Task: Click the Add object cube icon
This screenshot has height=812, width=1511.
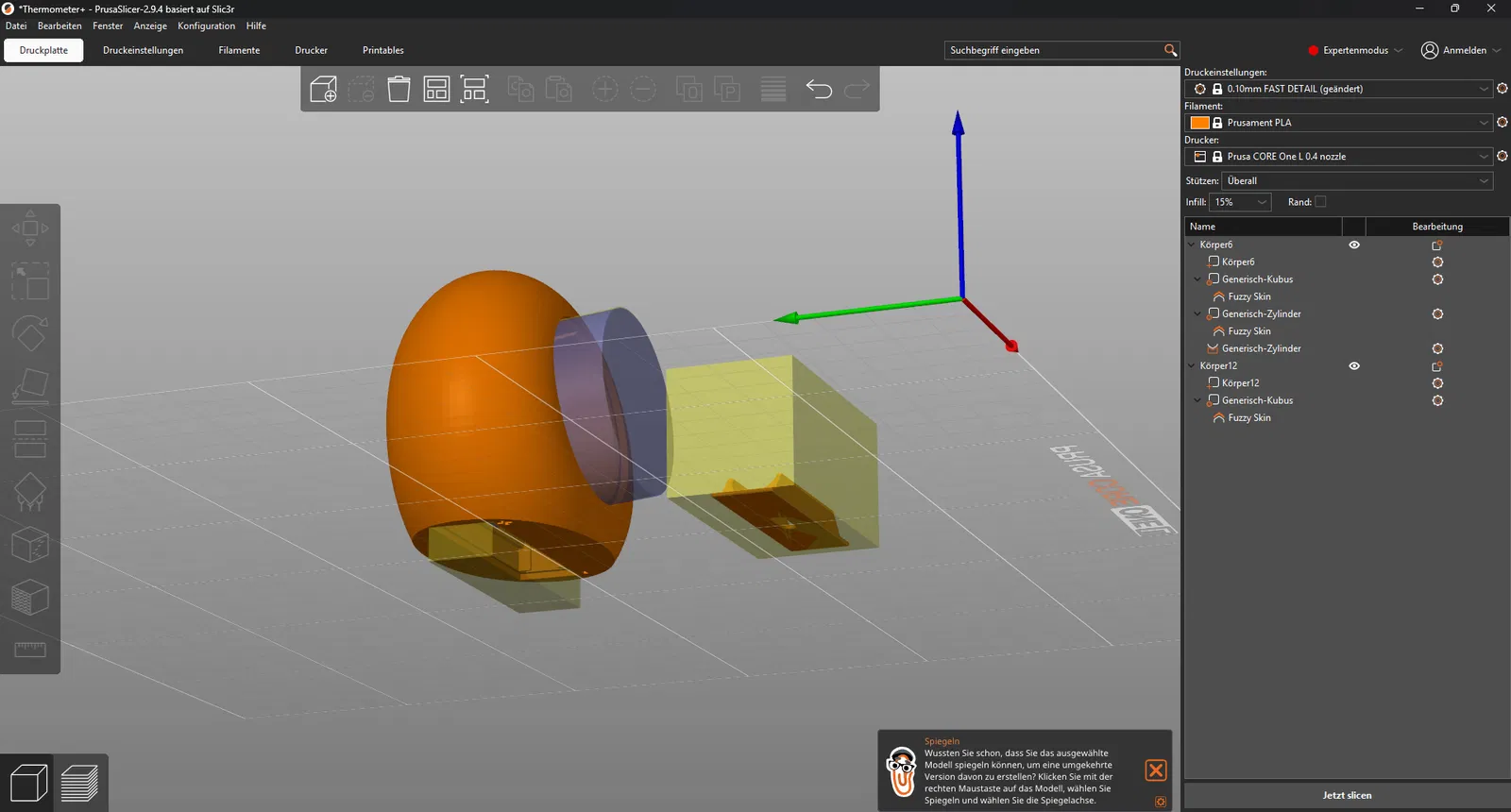Action: [x=324, y=90]
